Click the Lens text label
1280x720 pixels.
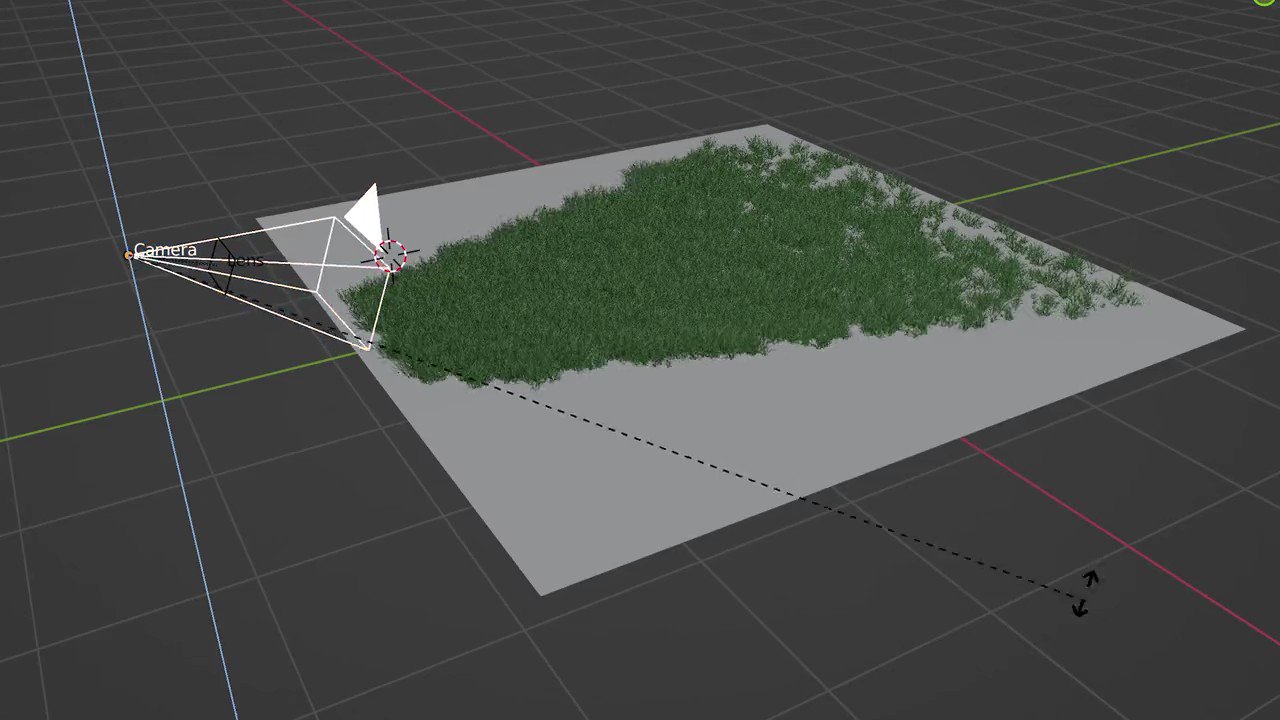point(245,261)
